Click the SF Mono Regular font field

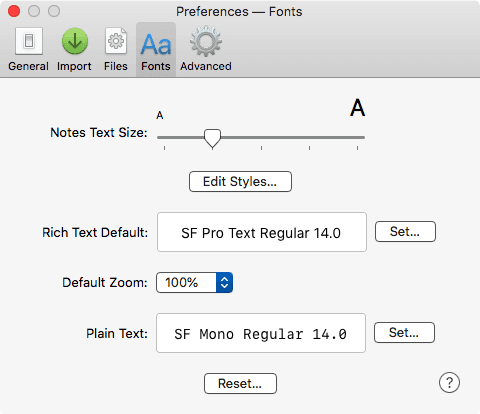click(x=261, y=333)
